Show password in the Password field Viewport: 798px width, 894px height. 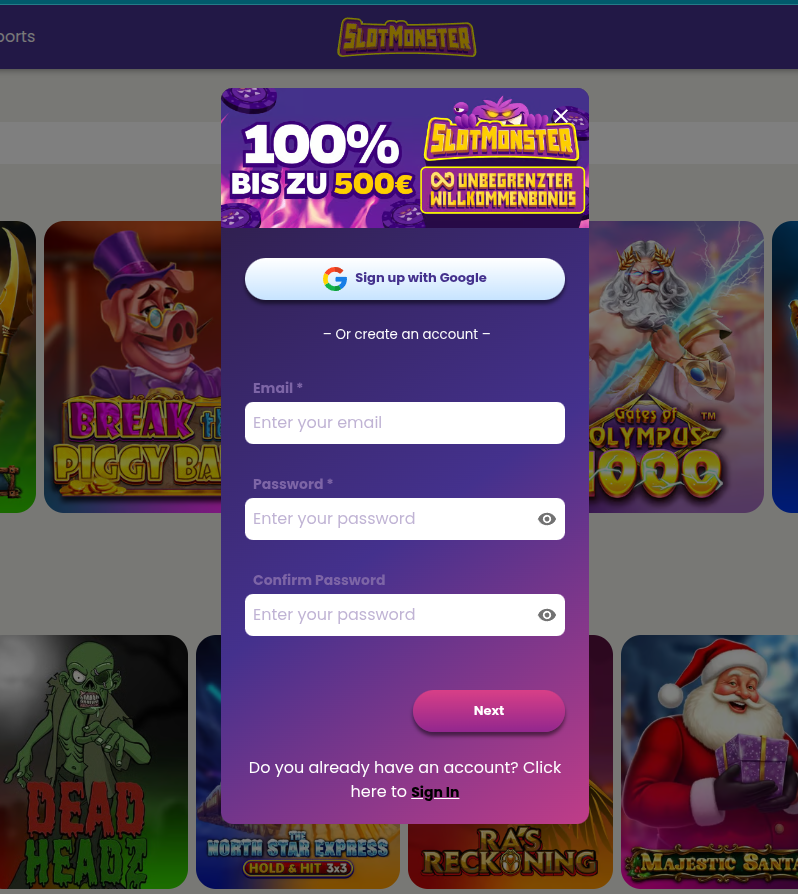point(547,519)
